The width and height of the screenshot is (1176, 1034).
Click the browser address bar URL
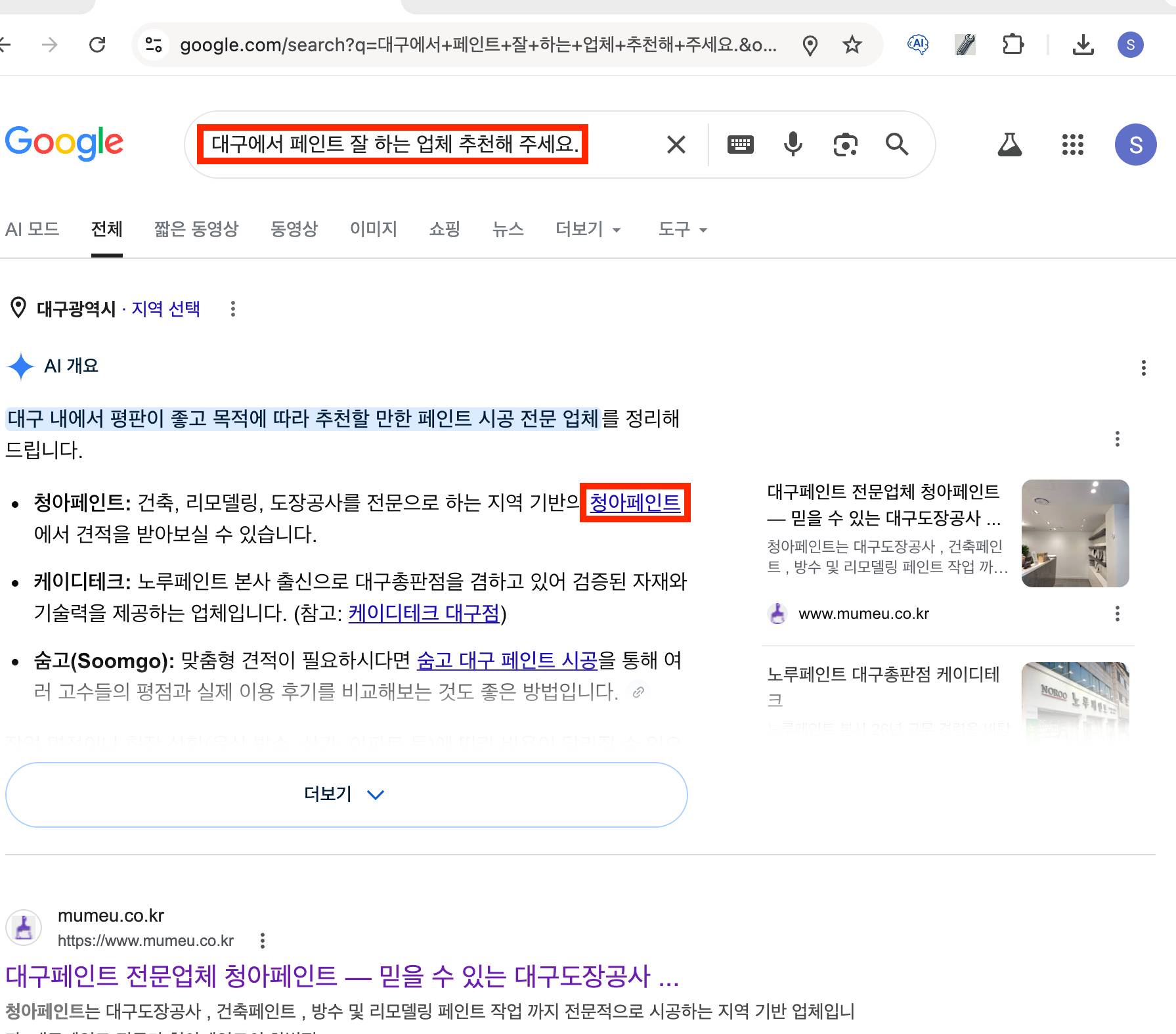click(x=478, y=45)
